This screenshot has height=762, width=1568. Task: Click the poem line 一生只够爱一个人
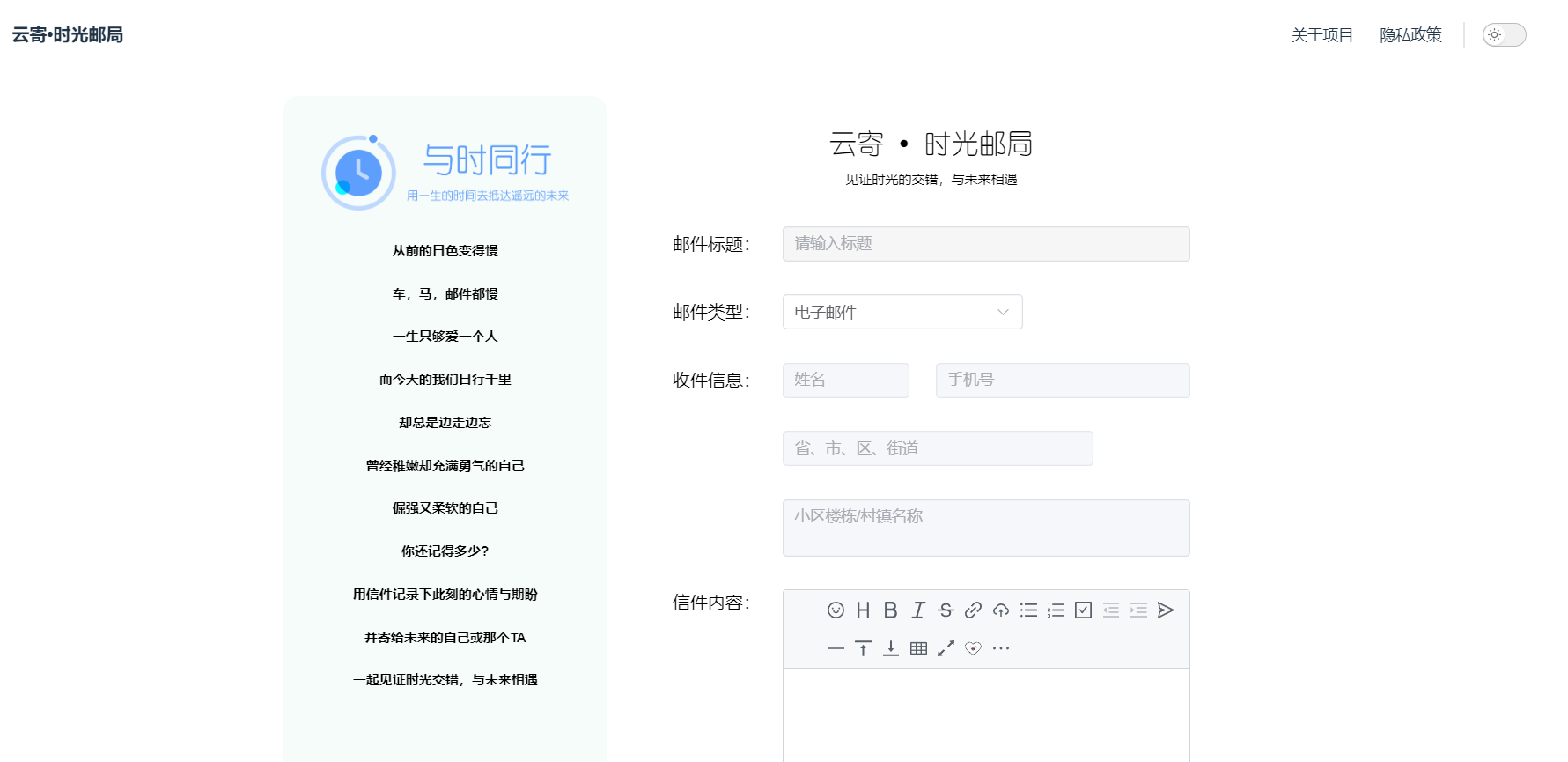point(445,337)
